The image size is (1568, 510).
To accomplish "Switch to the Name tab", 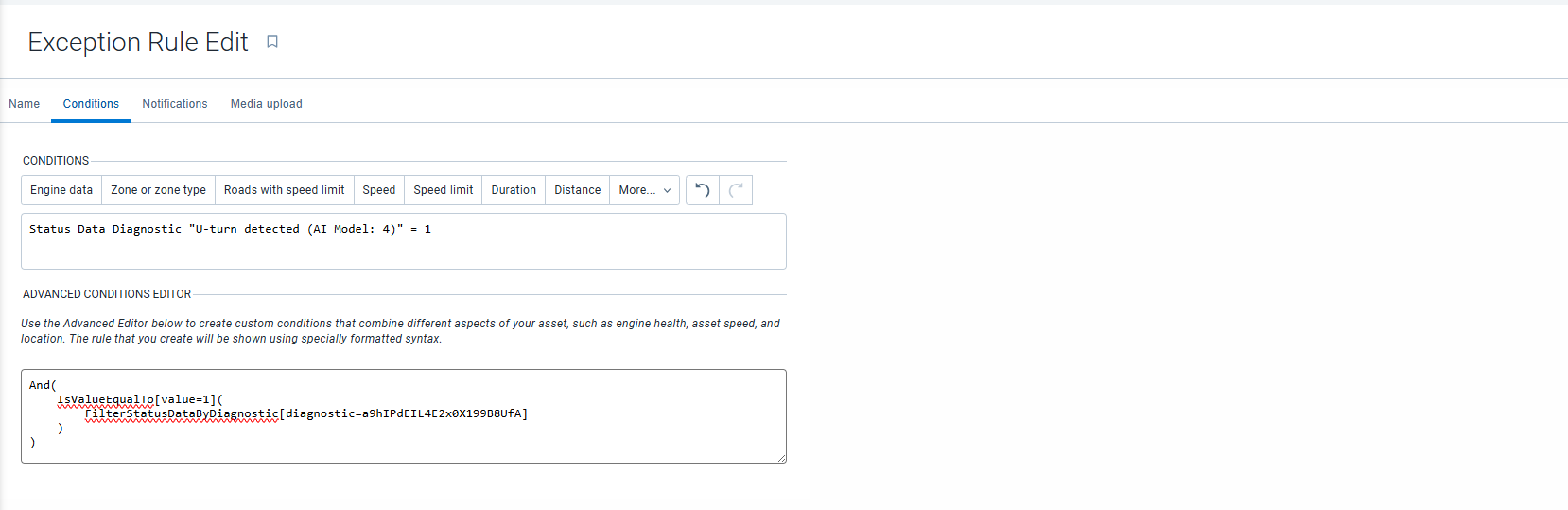I will (25, 104).
